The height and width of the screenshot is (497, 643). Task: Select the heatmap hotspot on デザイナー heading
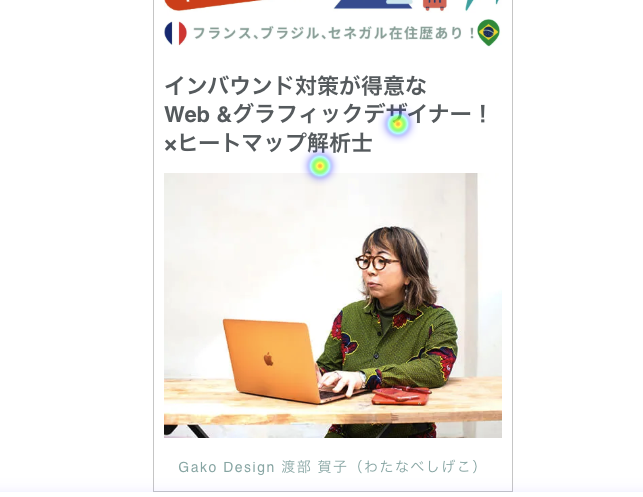pos(397,124)
